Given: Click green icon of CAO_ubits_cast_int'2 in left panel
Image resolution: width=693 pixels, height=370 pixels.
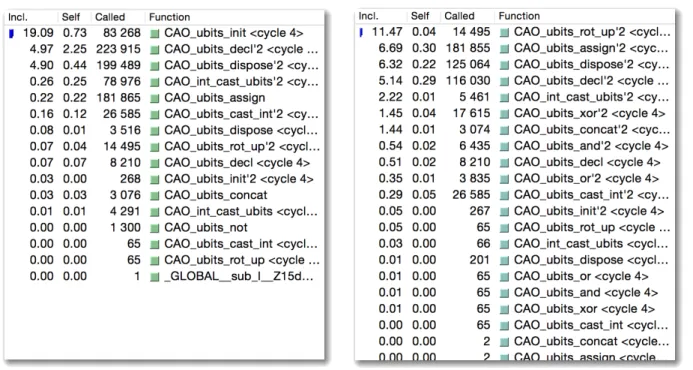Looking at the screenshot, I should click(155, 115).
